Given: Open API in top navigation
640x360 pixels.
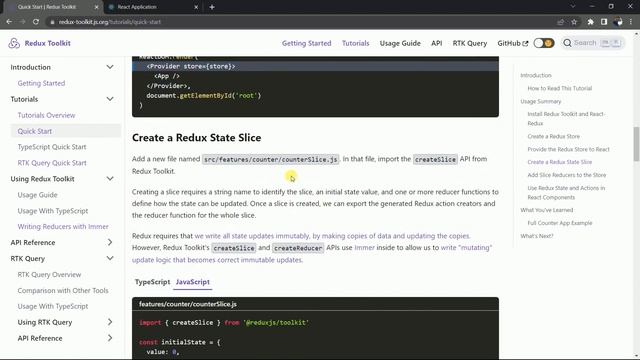Looking at the screenshot, I should click(437, 43).
